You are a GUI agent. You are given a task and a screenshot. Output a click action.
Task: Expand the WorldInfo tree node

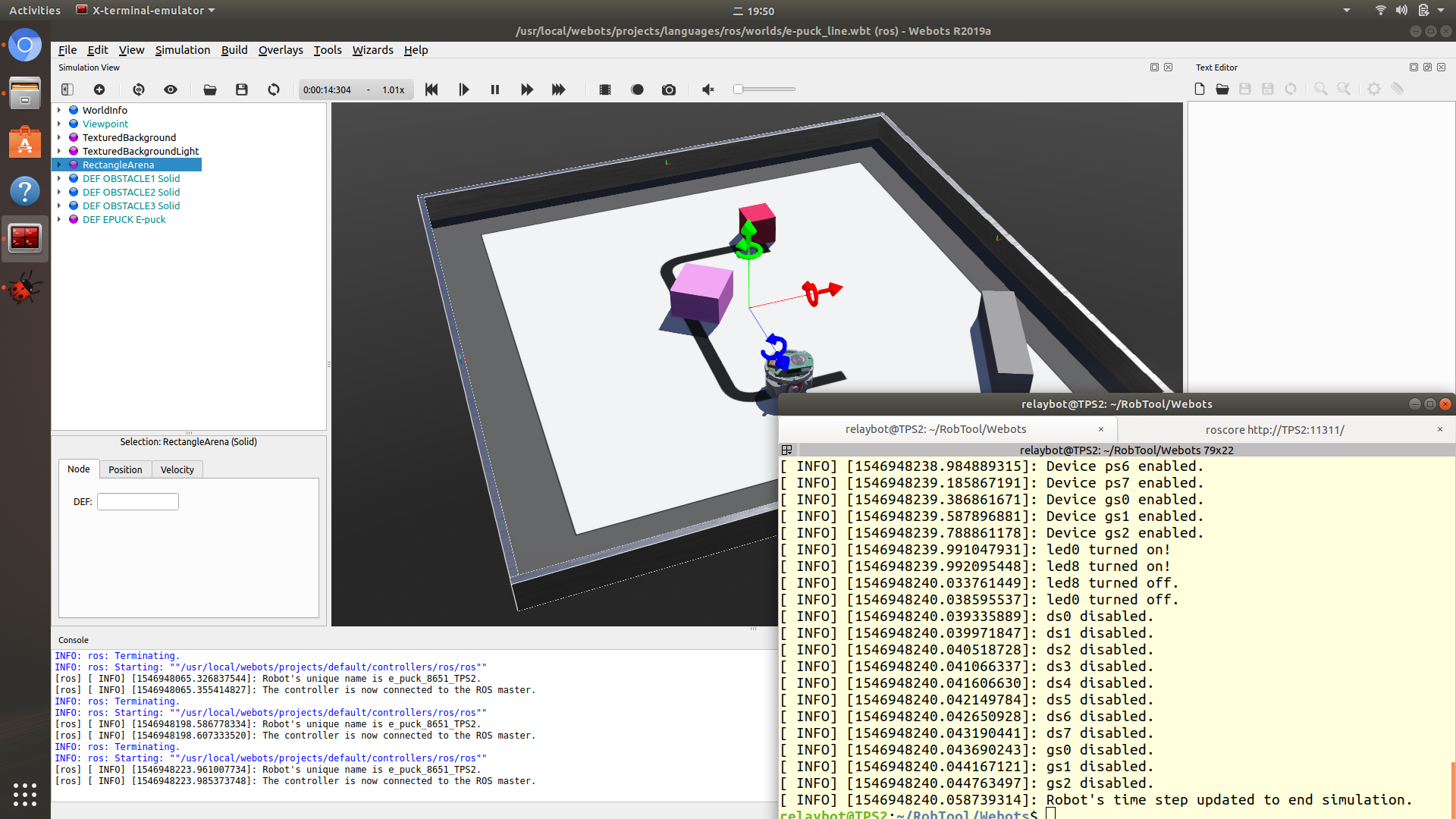click(59, 110)
